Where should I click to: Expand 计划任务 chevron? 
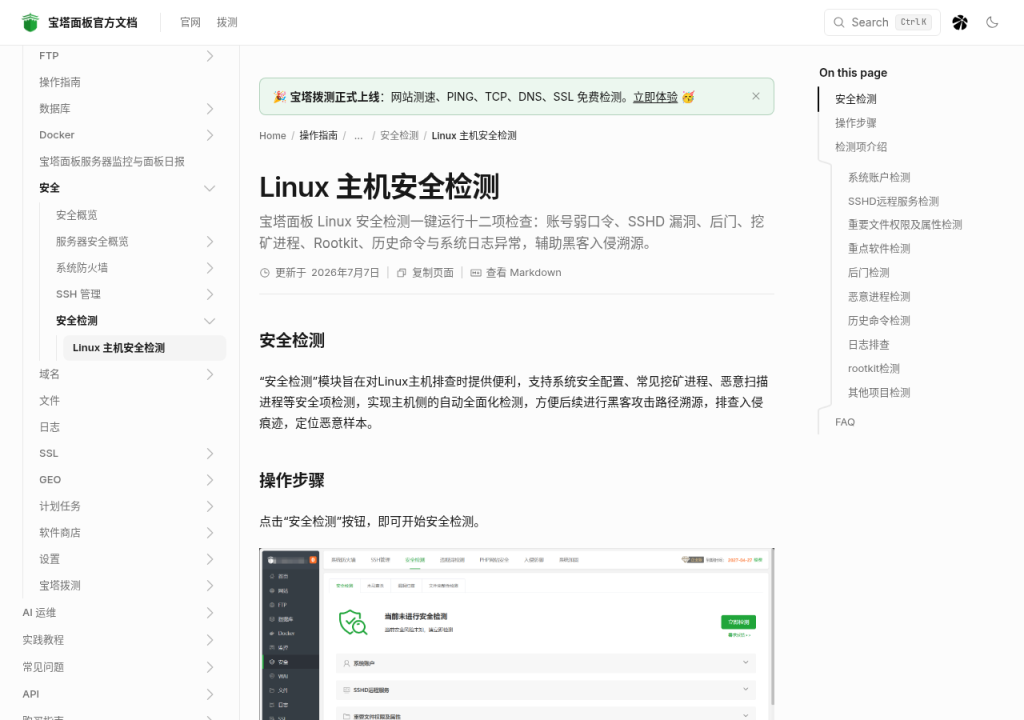click(210, 506)
